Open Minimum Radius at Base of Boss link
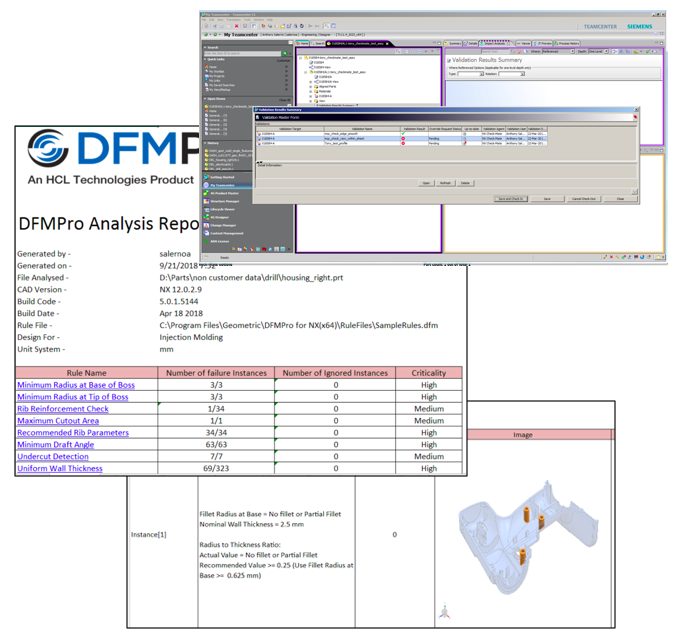 tap(76, 385)
